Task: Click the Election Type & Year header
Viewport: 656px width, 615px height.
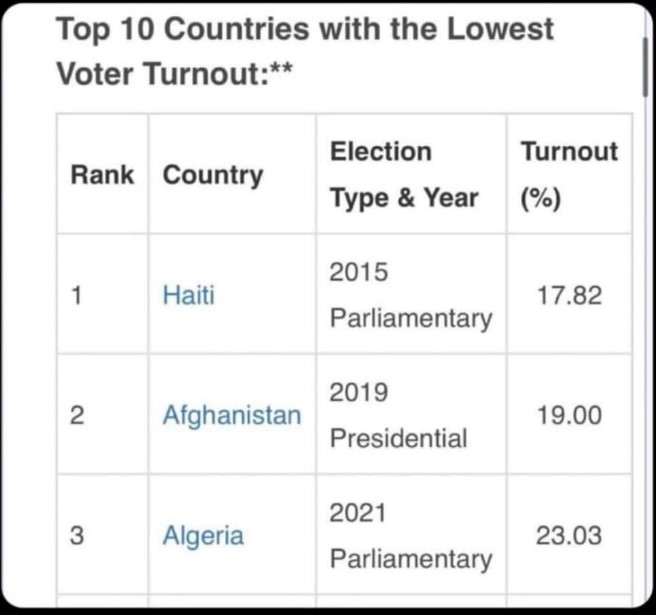Action: pyautogui.click(x=404, y=175)
